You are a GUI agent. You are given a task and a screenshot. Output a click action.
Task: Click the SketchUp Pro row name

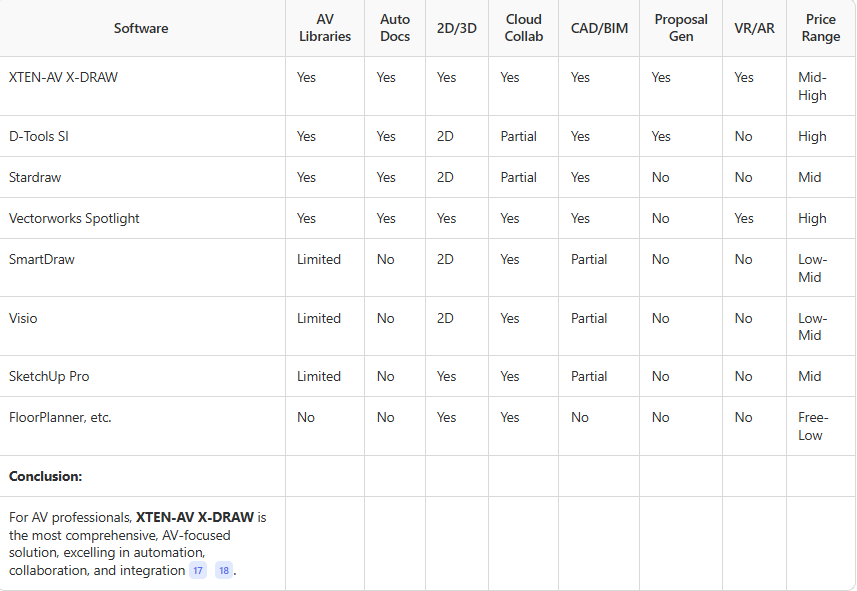tap(49, 376)
